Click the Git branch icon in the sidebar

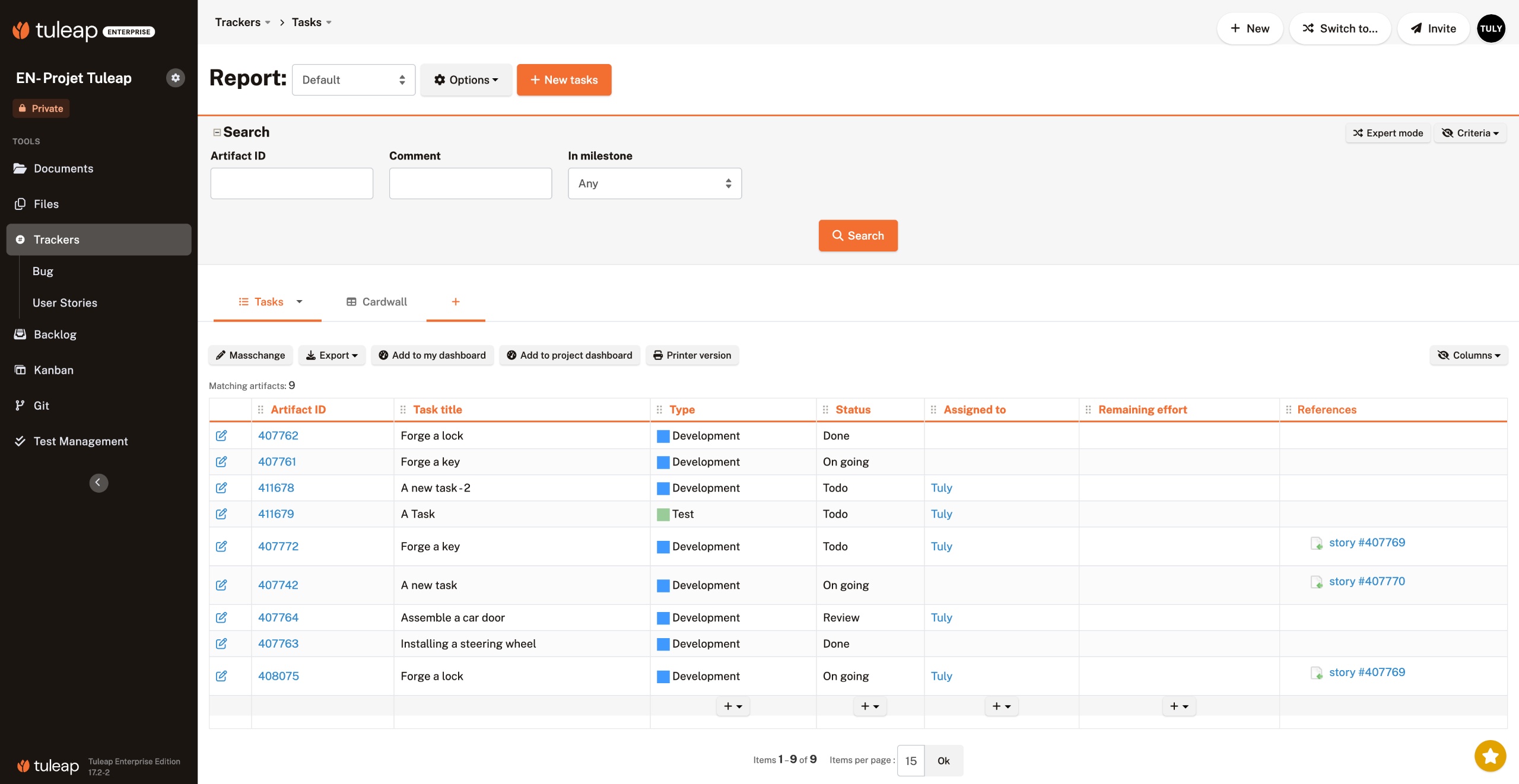(x=20, y=406)
